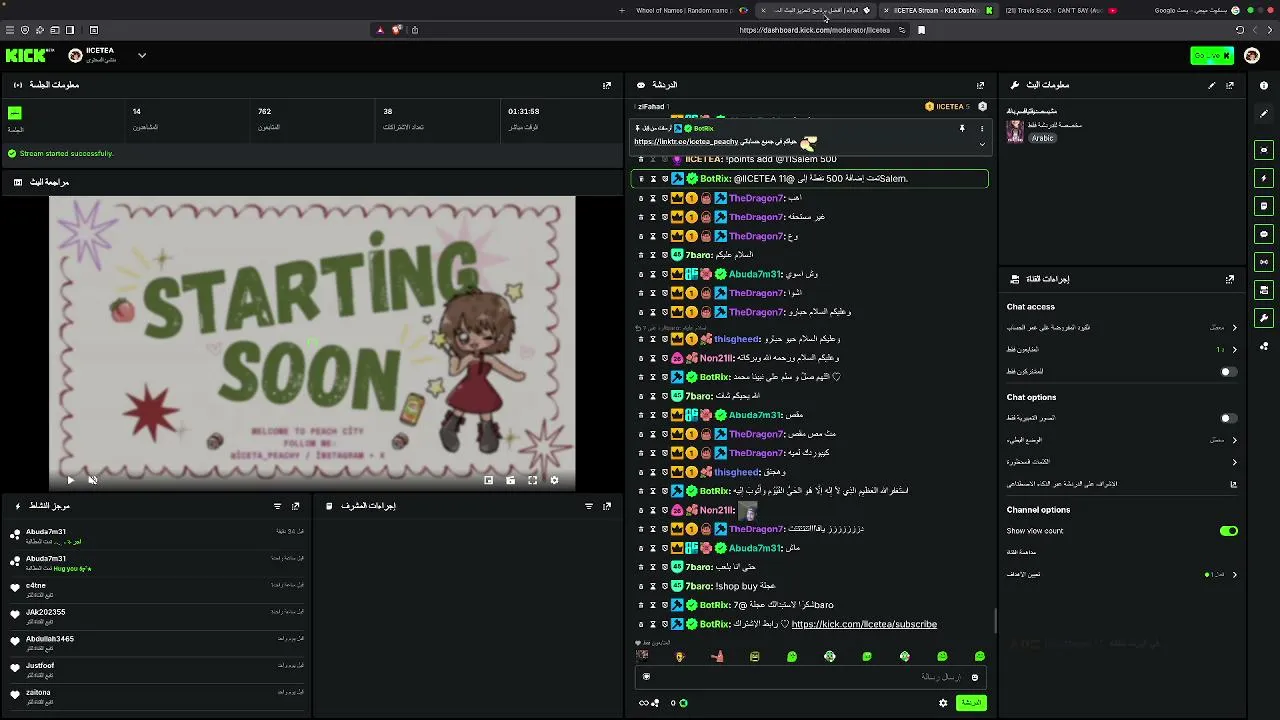The width and height of the screenshot is (1280, 720).
Task: Open the kick.com/iicetea/subscribe link
Action: tap(864, 624)
